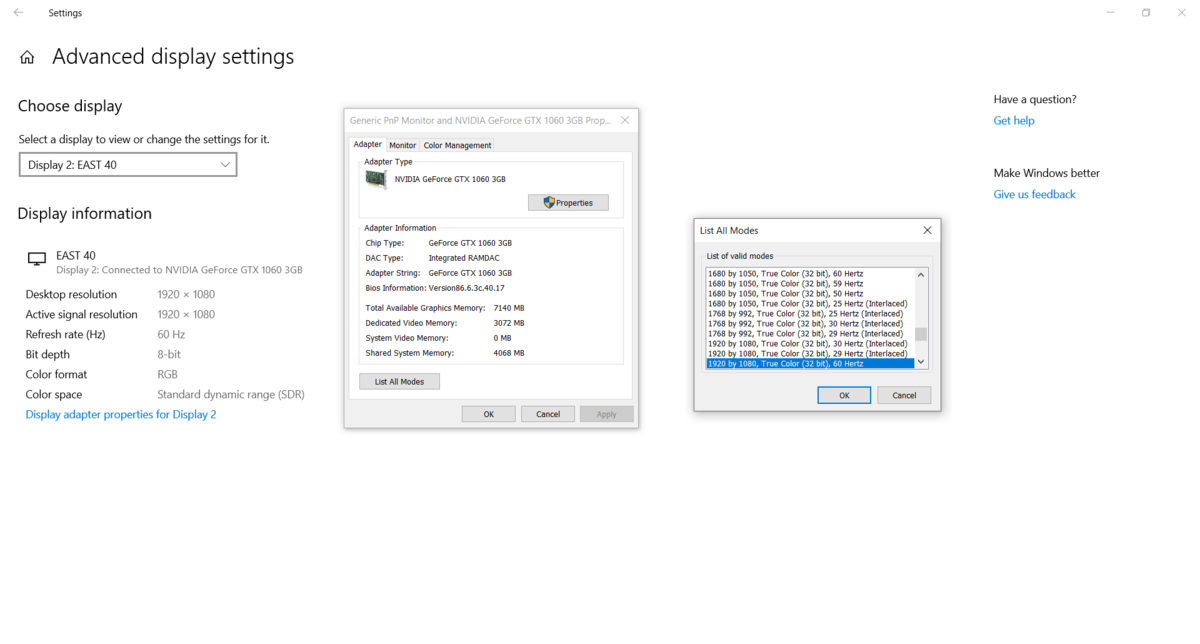Minimize the Settings window
The width and height of the screenshot is (1200, 644).
click(x=1111, y=13)
